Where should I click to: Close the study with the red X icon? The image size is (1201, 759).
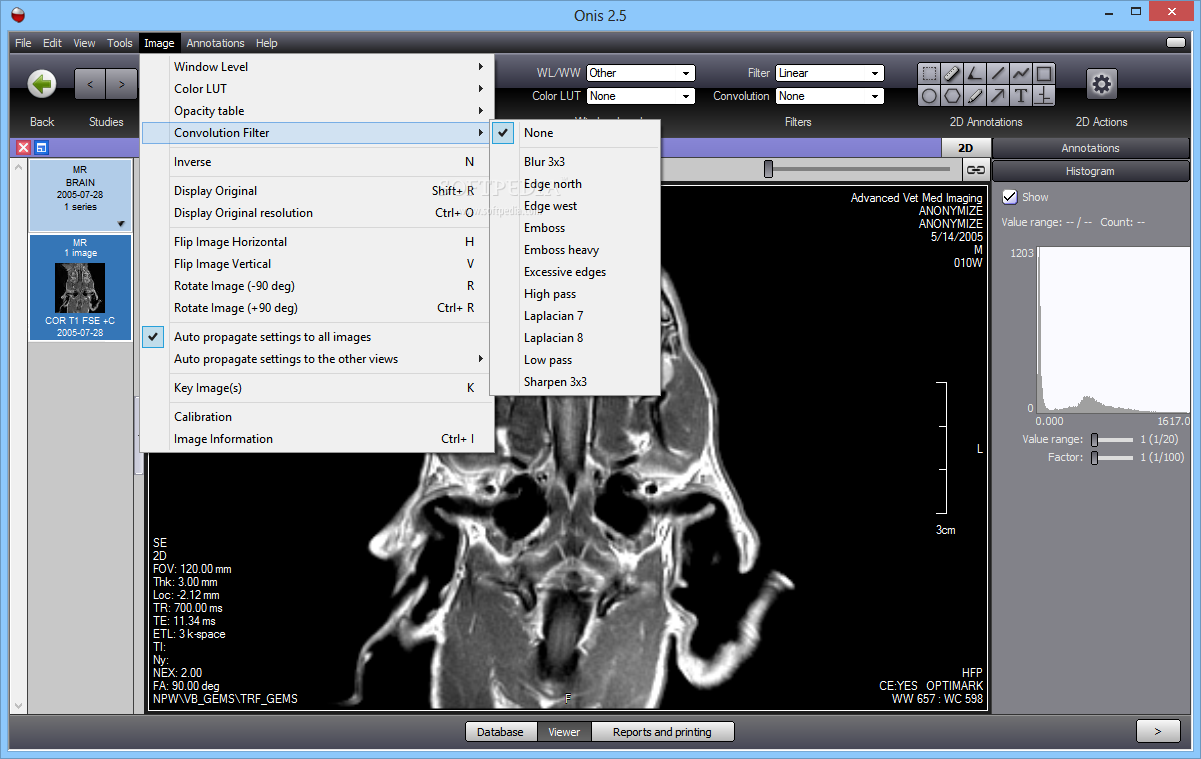pyautogui.click(x=24, y=148)
